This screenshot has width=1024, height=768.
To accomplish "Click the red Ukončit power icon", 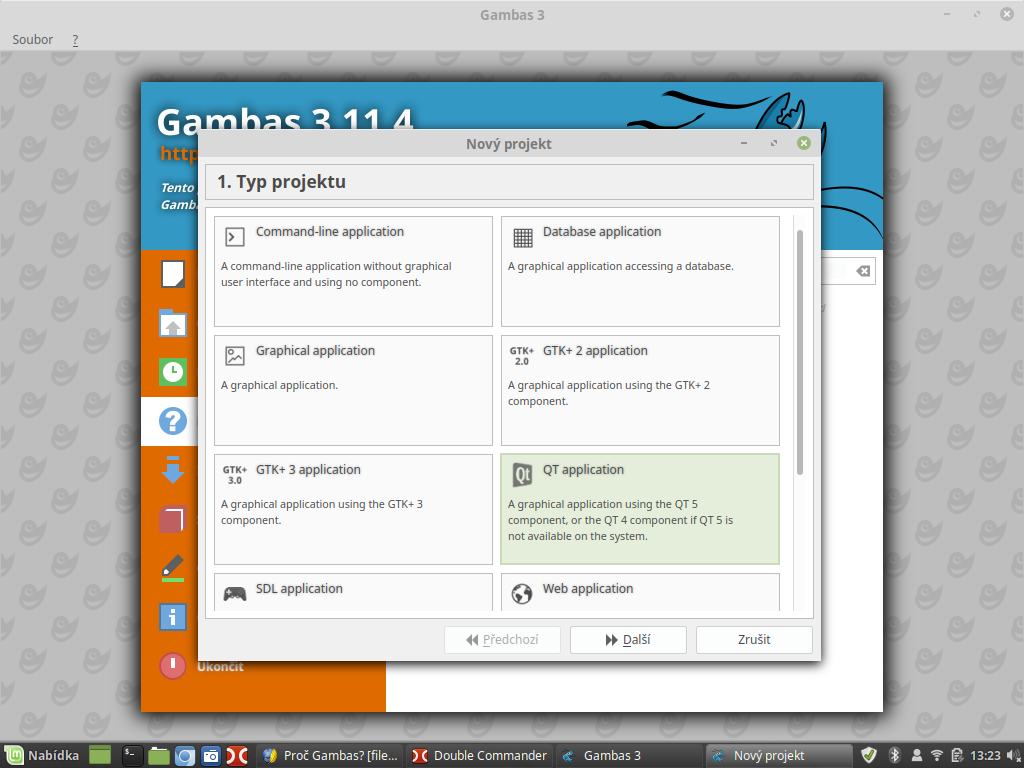I will [x=173, y=665].
